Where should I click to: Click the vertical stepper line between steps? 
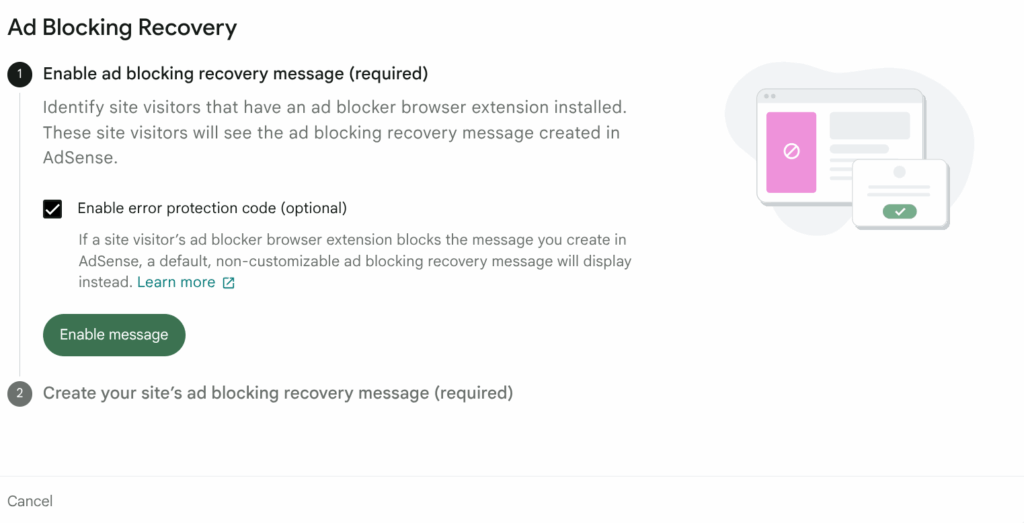20,230
